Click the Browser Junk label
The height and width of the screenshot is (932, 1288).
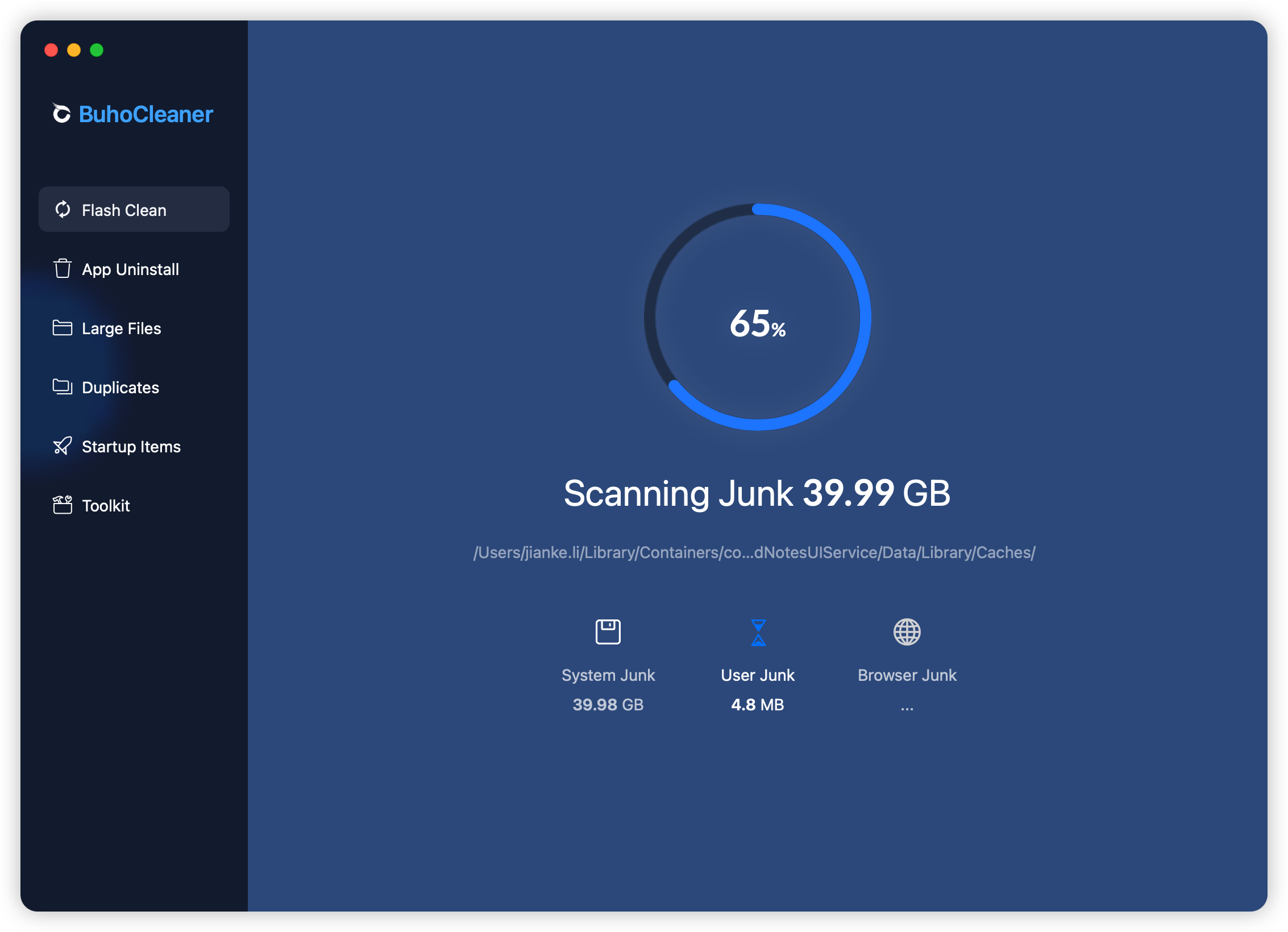coord(907,675)
